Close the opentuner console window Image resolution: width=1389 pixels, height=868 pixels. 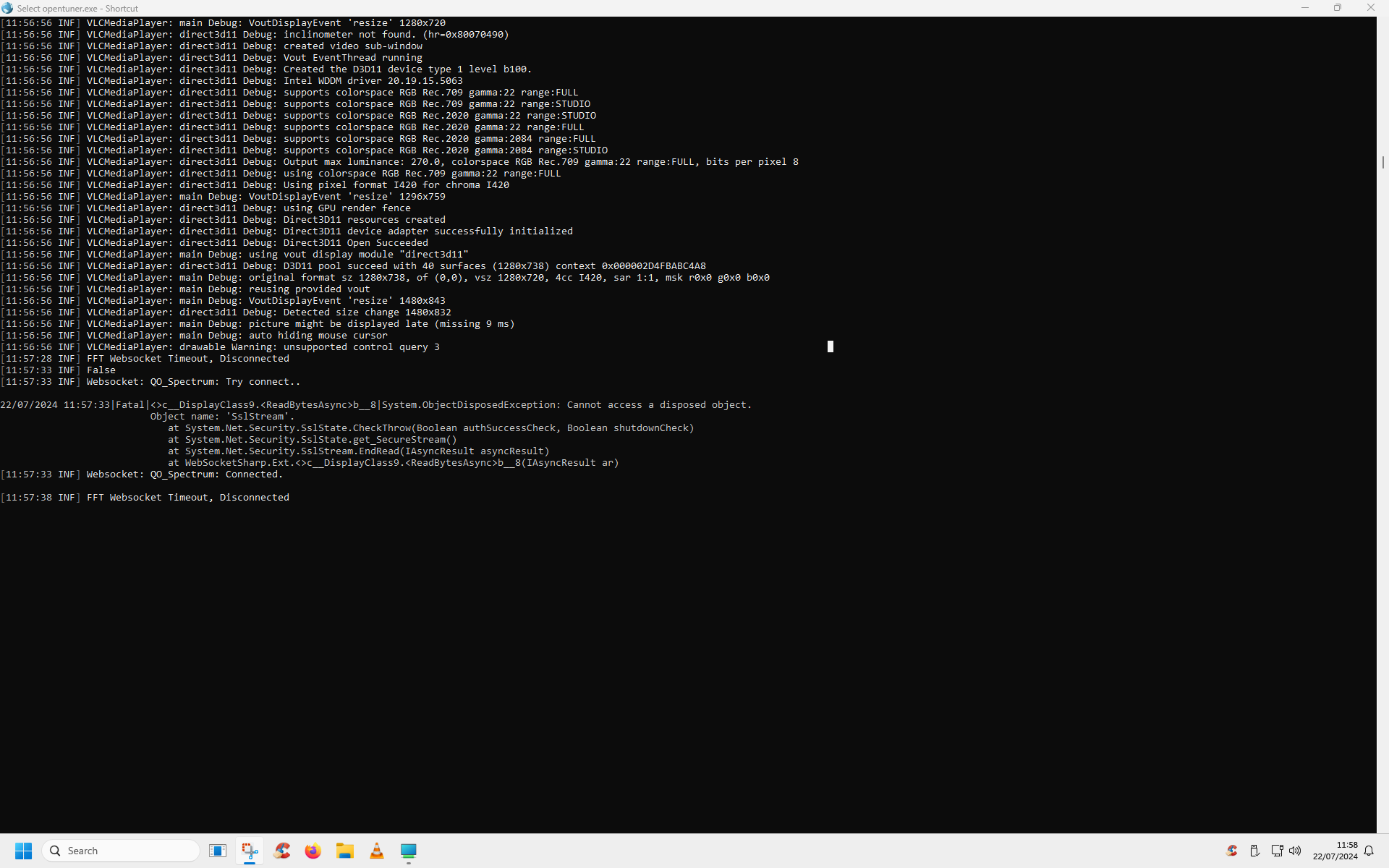point(1370,8)
